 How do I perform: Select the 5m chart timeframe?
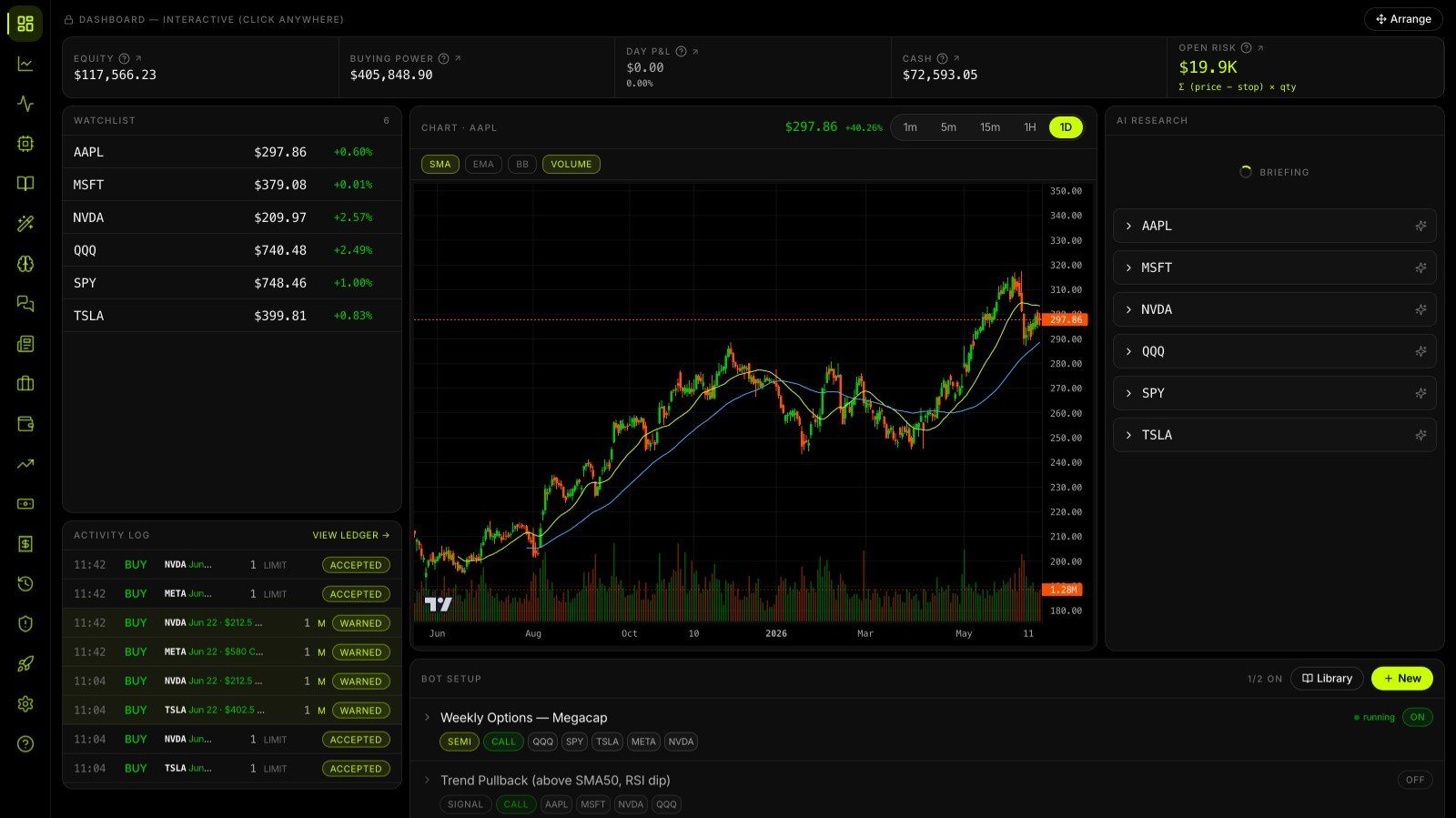point(948,127)
